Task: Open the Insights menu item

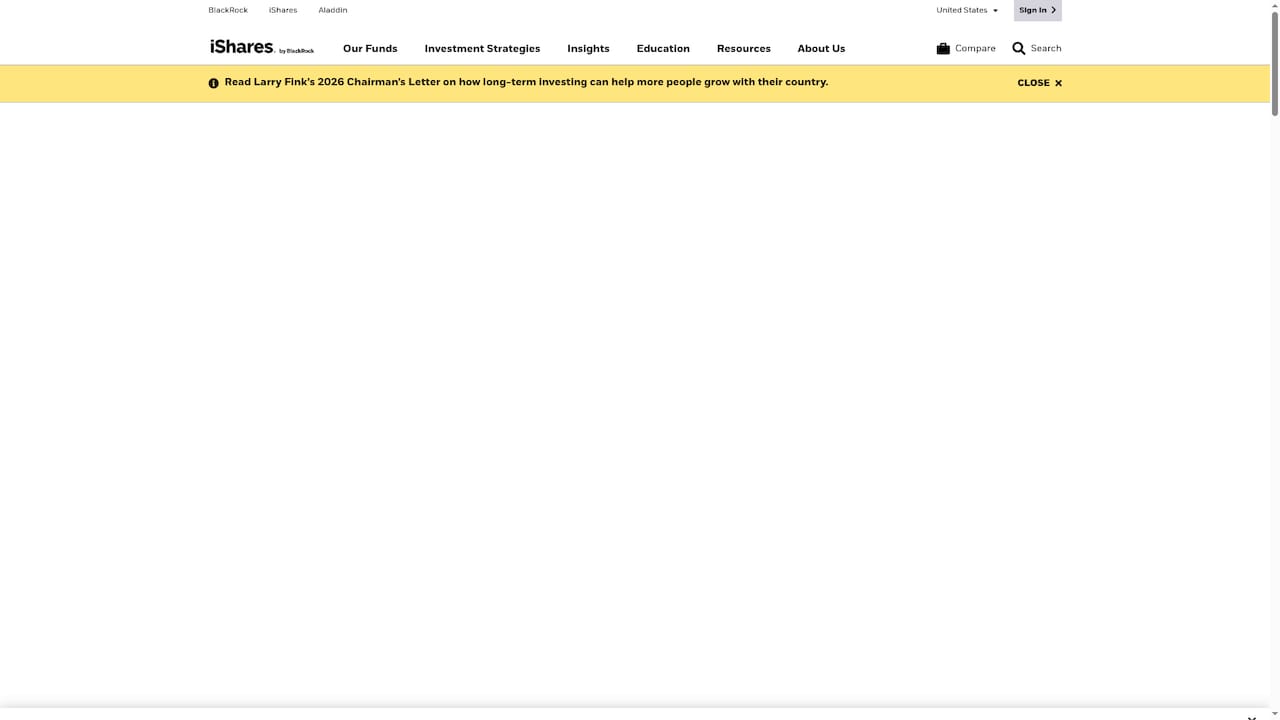Action: pyautogui.click(x=588, y=48)
